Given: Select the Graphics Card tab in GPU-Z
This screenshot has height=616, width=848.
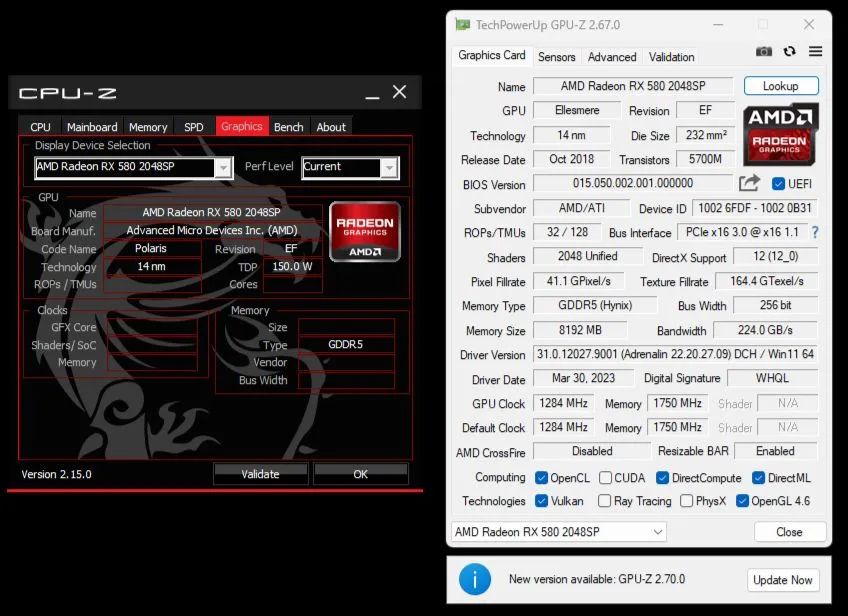Looking at the screenshot, I should click(492, 55).
